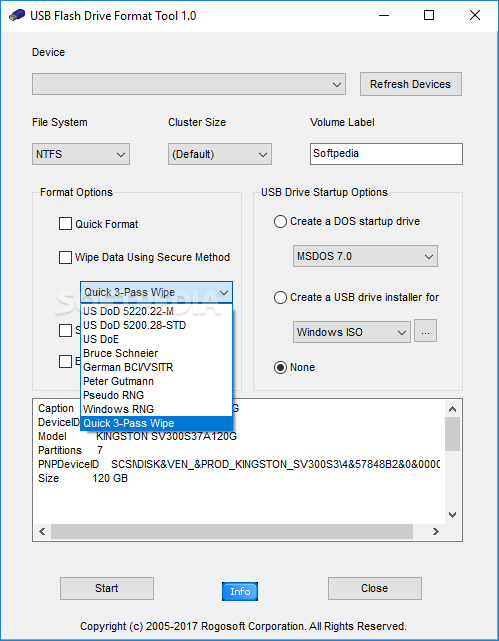This screenshot has height=641, width=499.
Task: Open the MSDOS 7.0 dropdown
Action: point(365,256)
